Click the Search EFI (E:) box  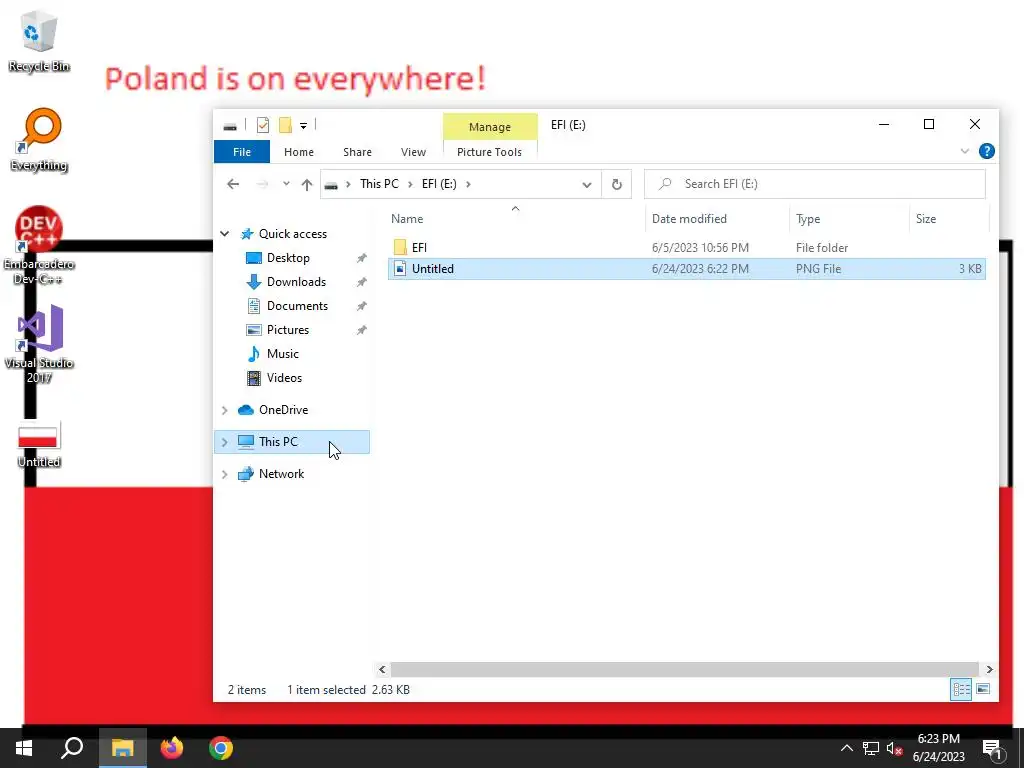[814, 184]
